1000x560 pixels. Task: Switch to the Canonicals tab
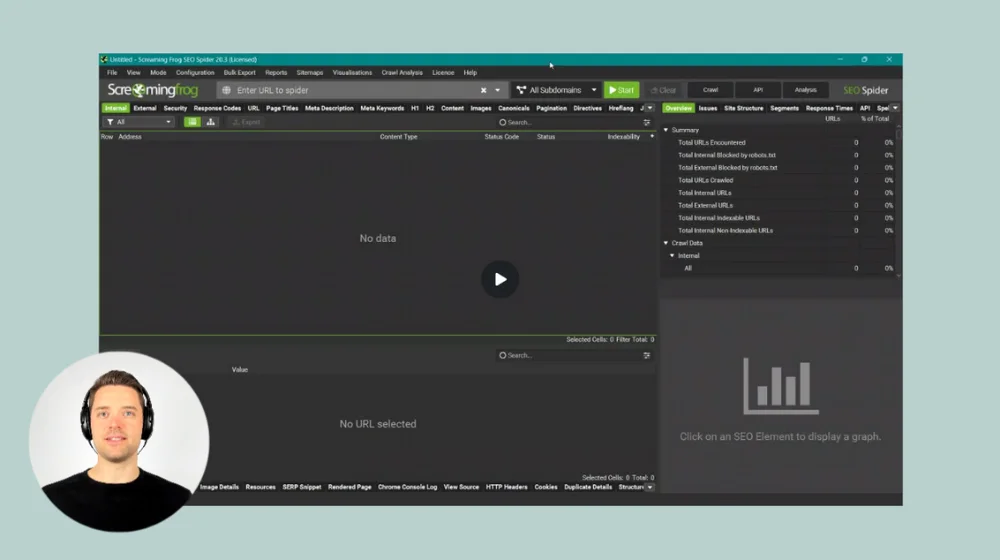513,108
